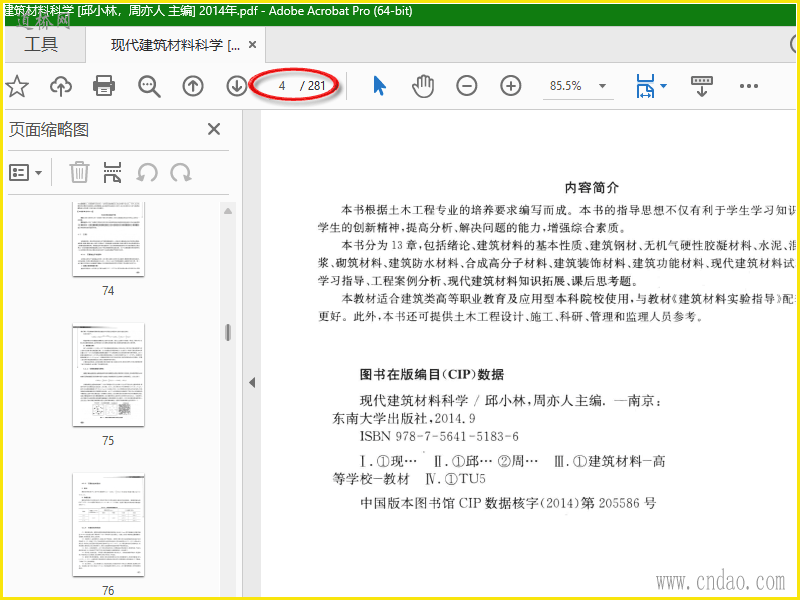Click the 东南大学出版社,2014.9 text

point(404,418)
